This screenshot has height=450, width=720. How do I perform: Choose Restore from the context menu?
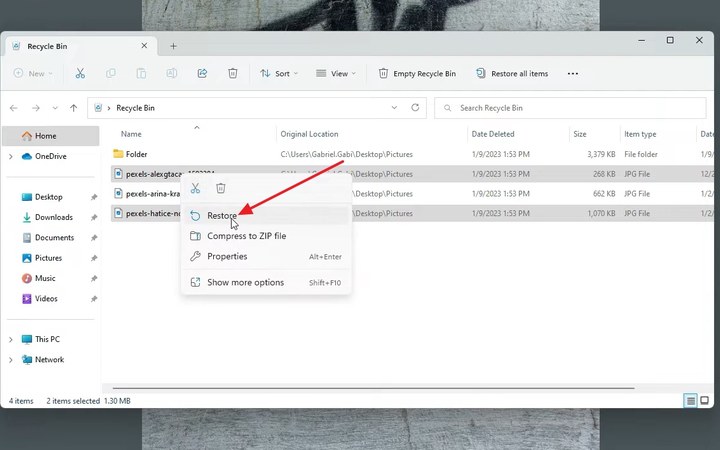[266, 215]
